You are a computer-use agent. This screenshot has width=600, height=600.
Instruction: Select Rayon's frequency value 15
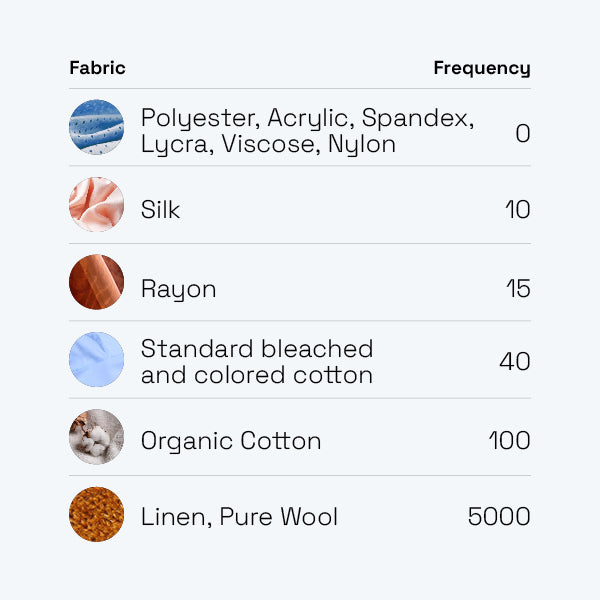[x=517, y=289]
